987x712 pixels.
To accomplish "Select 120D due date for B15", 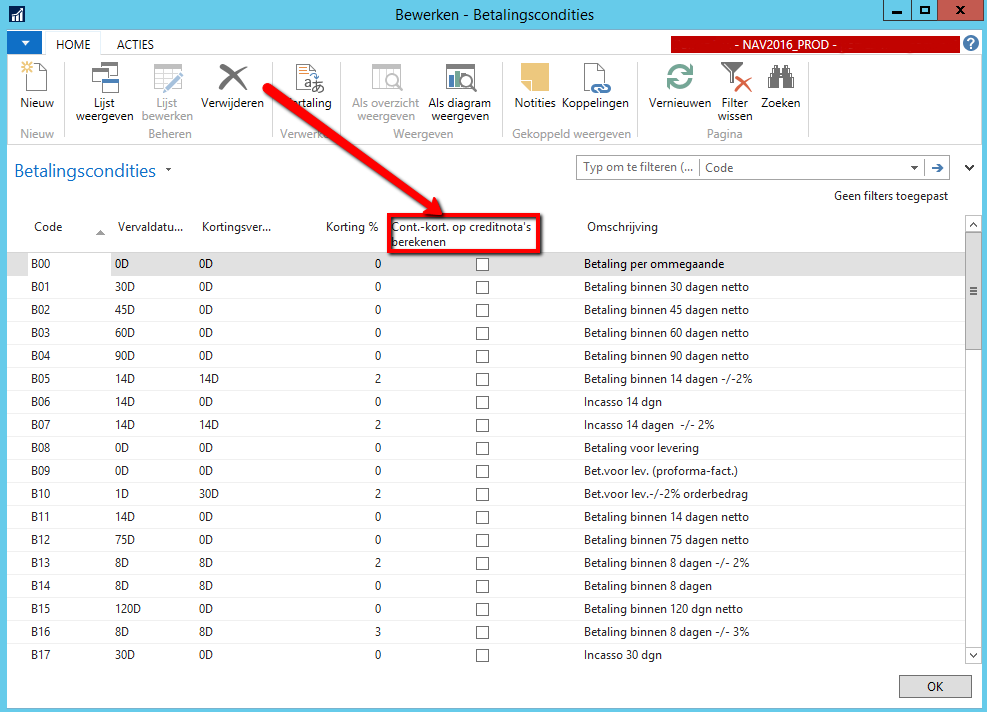I will (x=128, y=609).
